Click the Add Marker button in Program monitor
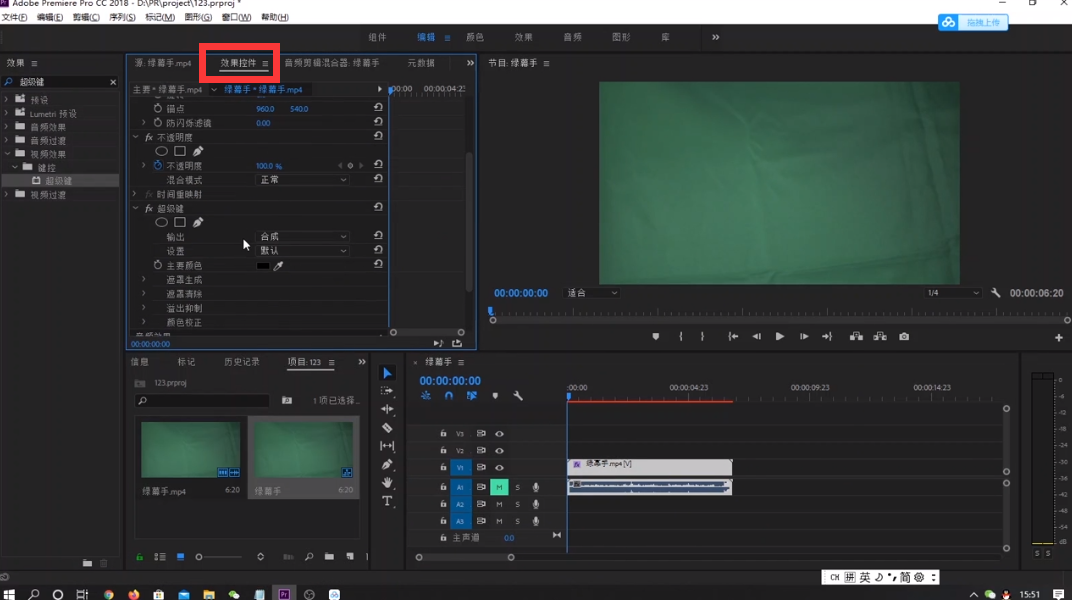Viewport: 1072px width, 600px height. click(656, 336)
